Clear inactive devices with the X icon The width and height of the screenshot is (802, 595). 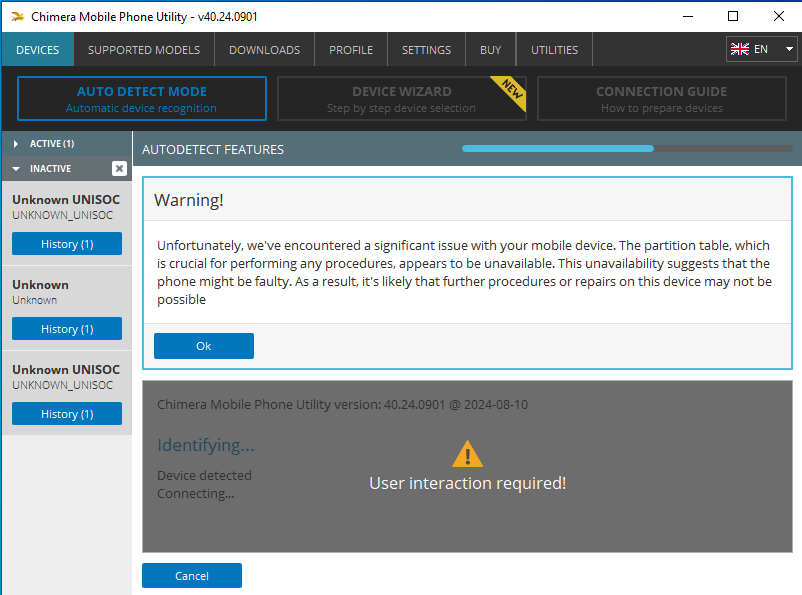(119, 168)
